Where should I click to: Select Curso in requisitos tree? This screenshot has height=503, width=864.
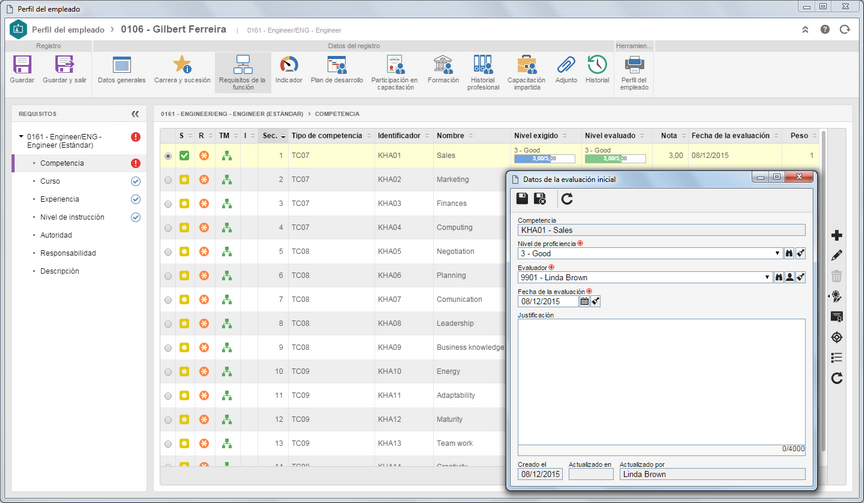click(x=50, y=181)
